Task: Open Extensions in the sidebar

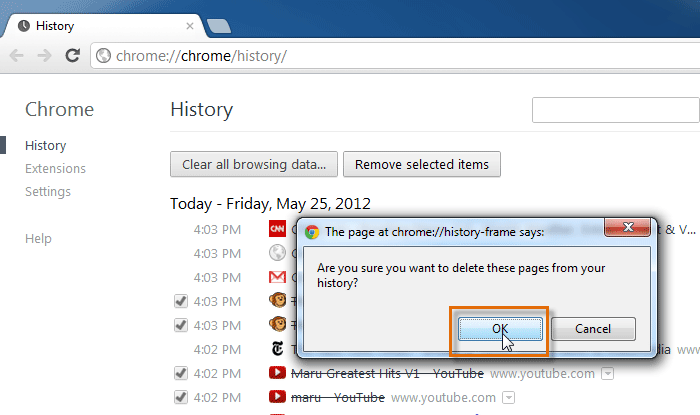Action: point(55,169)
